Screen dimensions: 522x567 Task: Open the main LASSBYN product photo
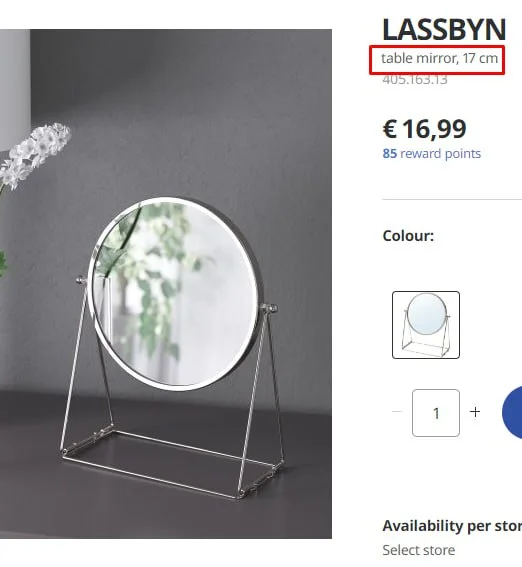click(x=166, y=284)
